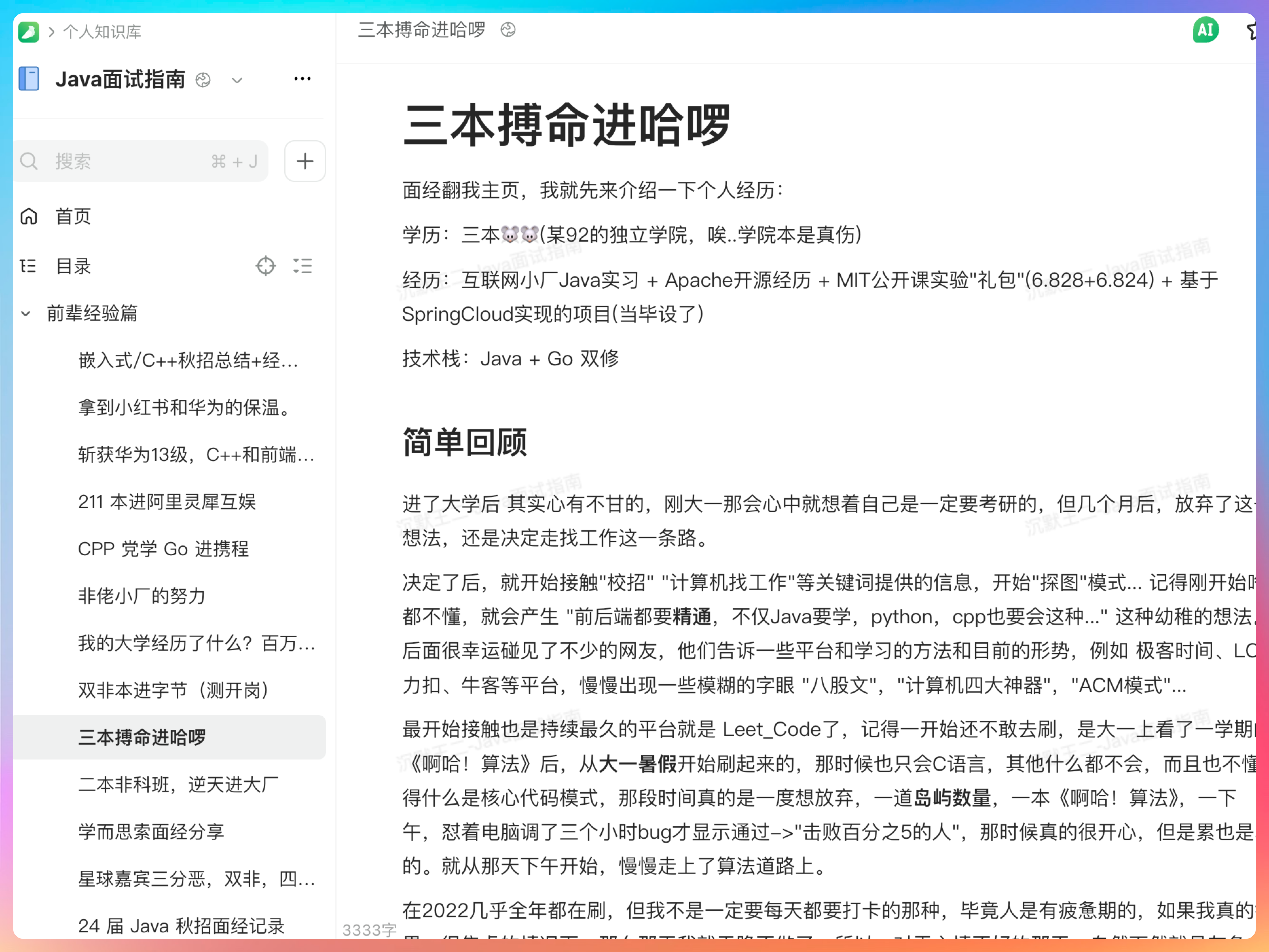Open 211 本进阿里灵犀互娱 article
The height and width of the screenshot is (952, 1269).
pyautogui.click(x=167, y=502)
